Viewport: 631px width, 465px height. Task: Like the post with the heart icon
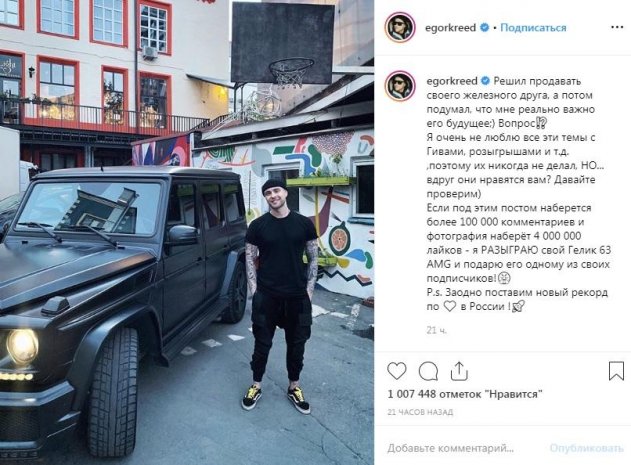tap(397, 371)
